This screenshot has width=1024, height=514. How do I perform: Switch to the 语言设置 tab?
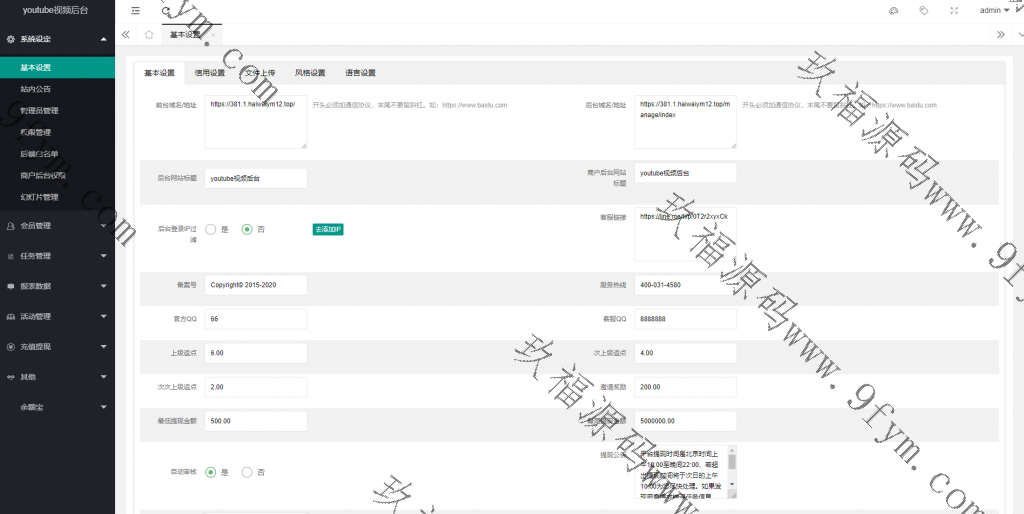360,73
